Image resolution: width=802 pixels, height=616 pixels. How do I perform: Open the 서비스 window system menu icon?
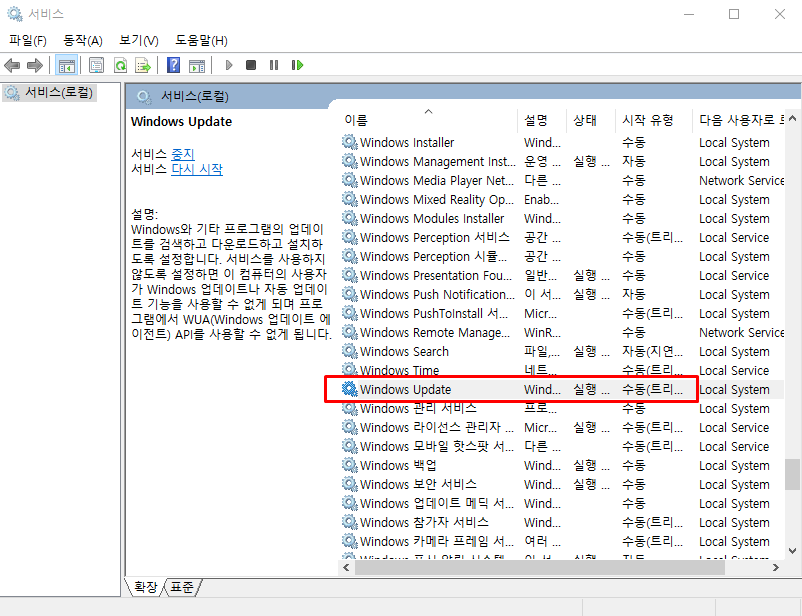tap(15, 14)
